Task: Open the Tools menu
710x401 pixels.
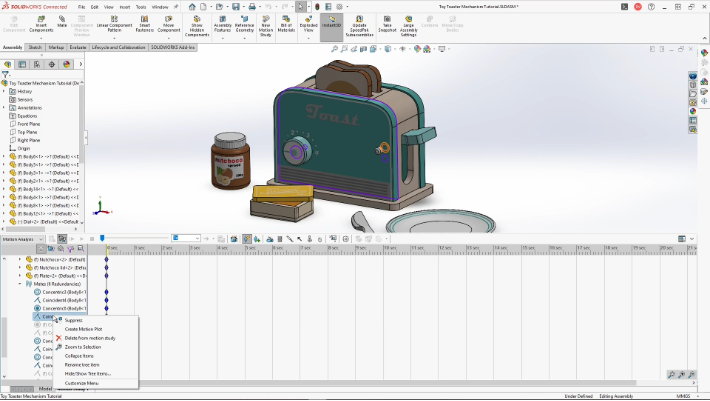Action: point(141,7)
